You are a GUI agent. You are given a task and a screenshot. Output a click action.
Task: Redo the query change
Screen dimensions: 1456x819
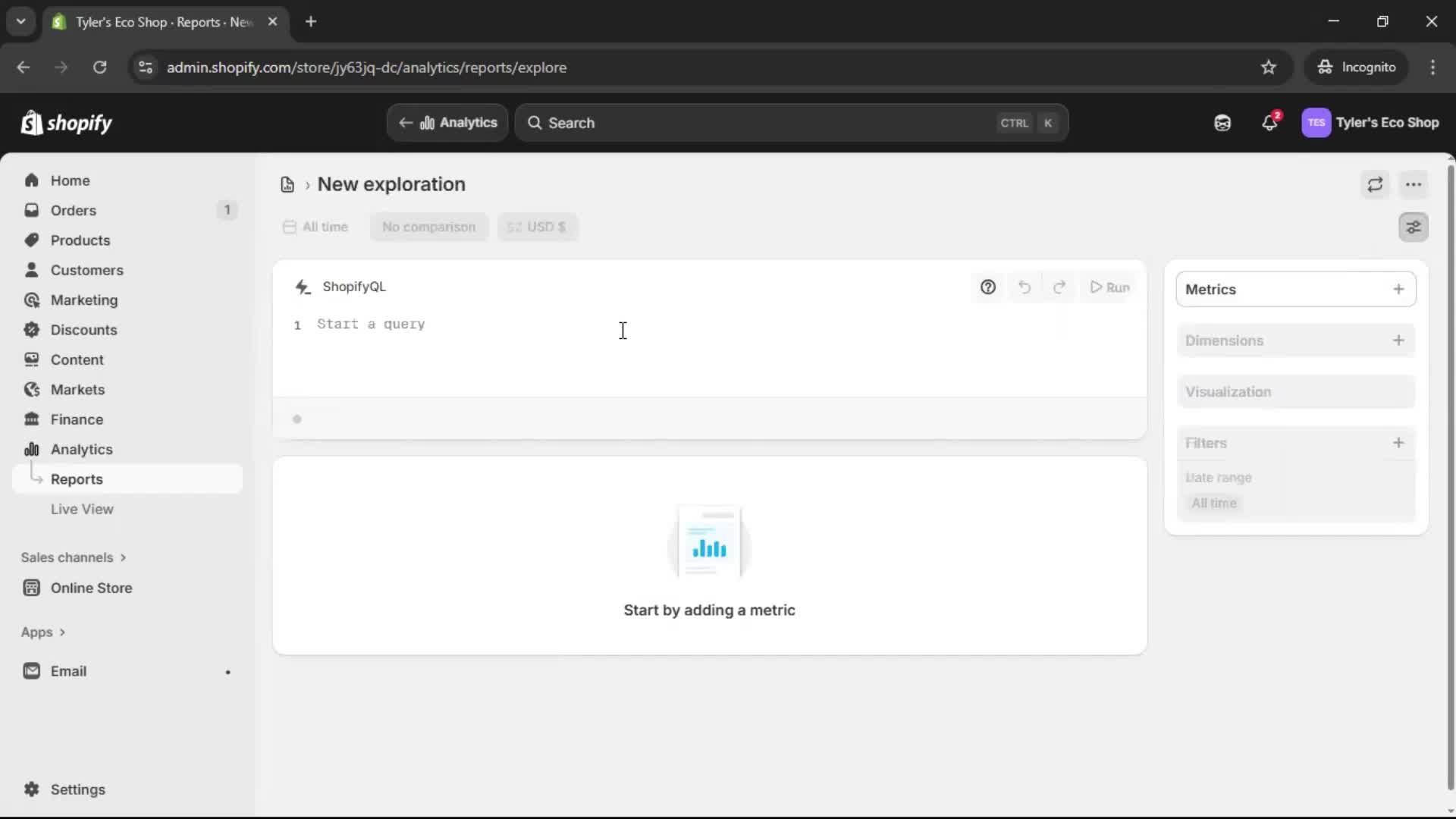[1059, 287]
